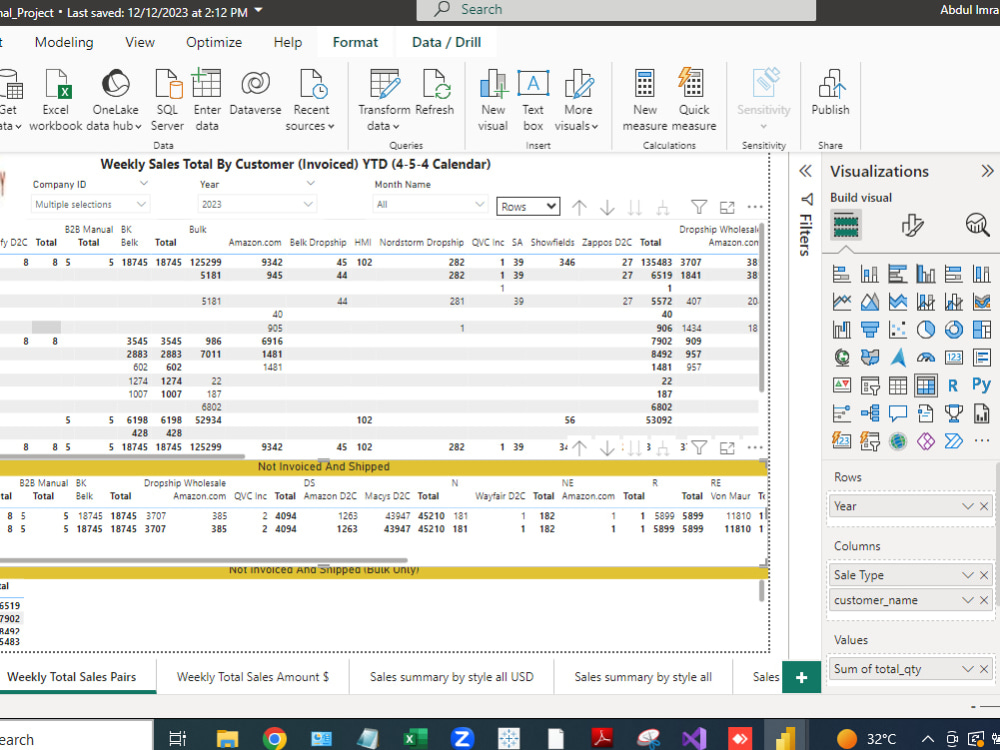Viewport: 1000px width, 750px height.
Task: Choose the KPI visual icon
Action: tap(842, 385)
